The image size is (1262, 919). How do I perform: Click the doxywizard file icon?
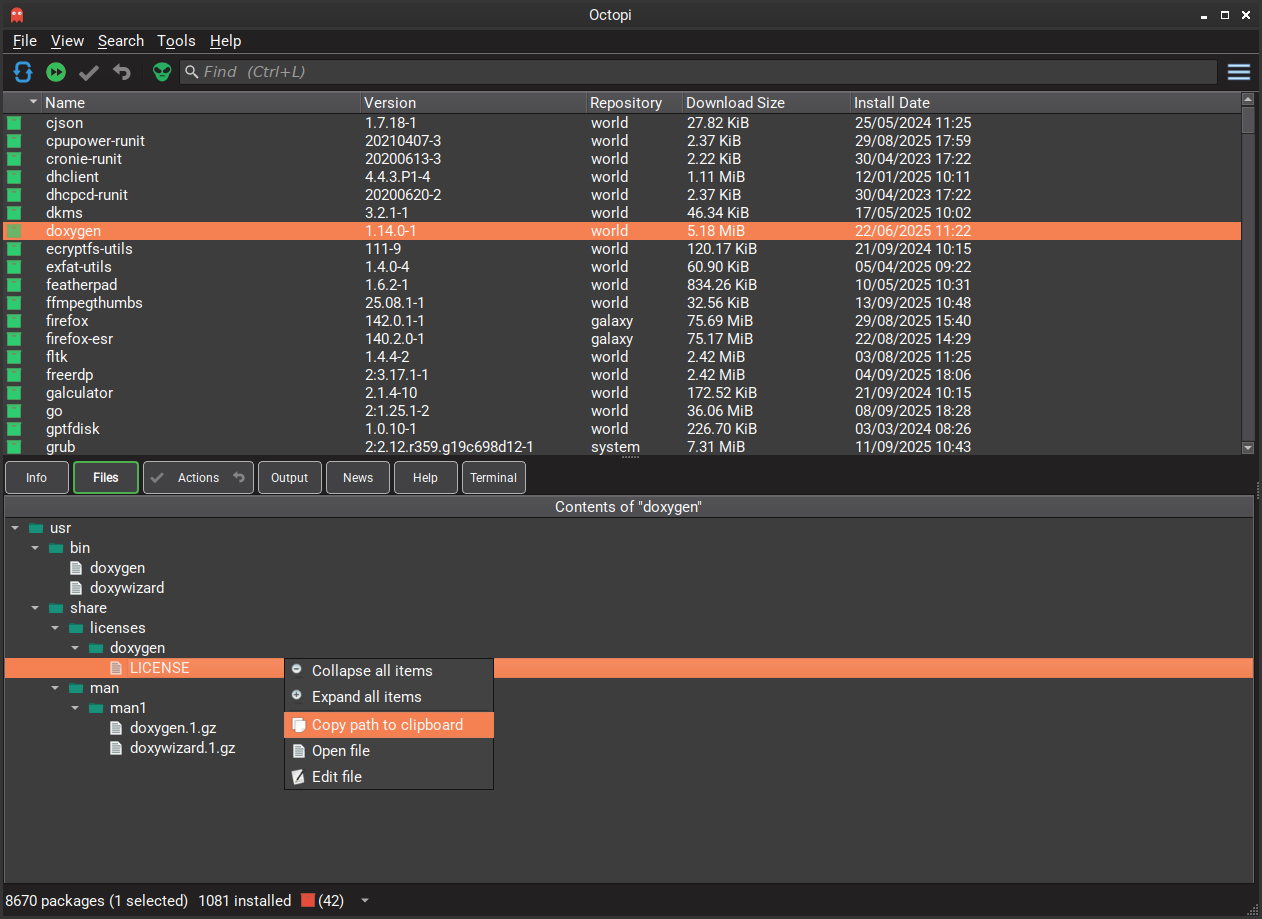(76, 588)
